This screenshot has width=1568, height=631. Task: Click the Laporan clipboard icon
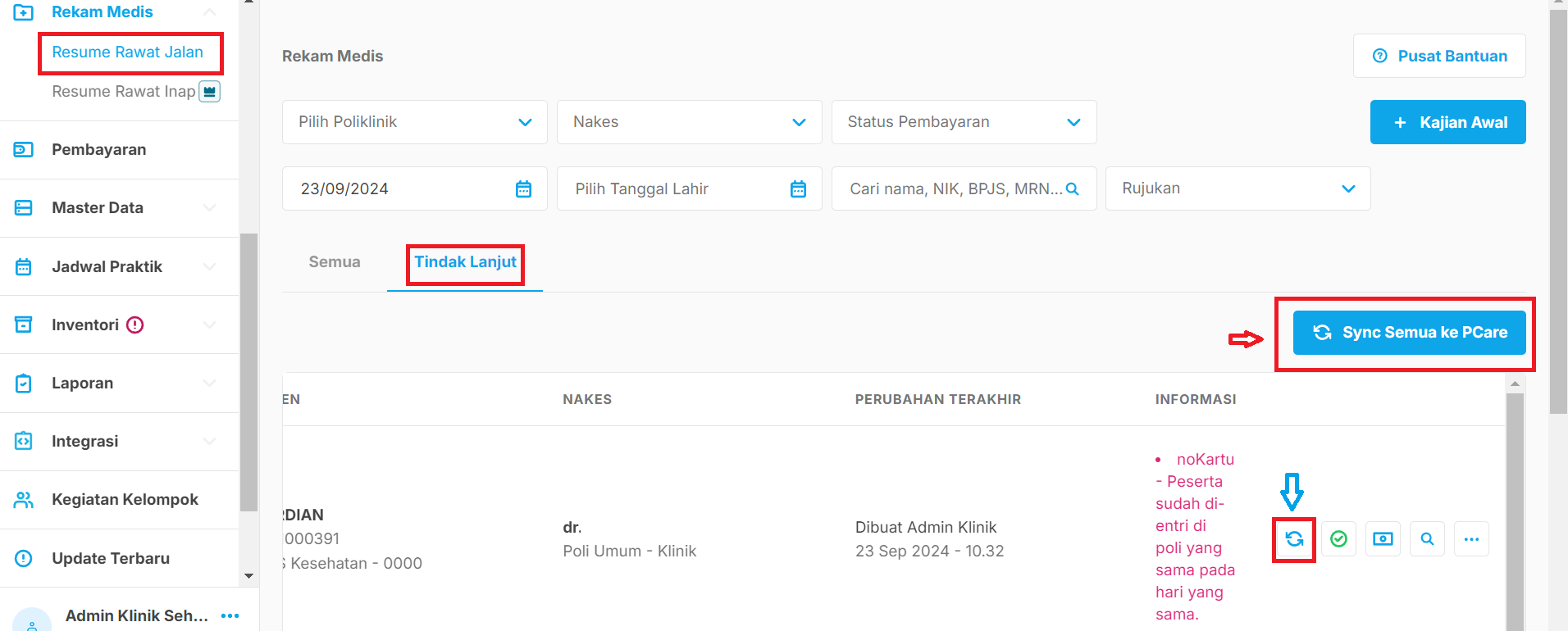[24, 384]
